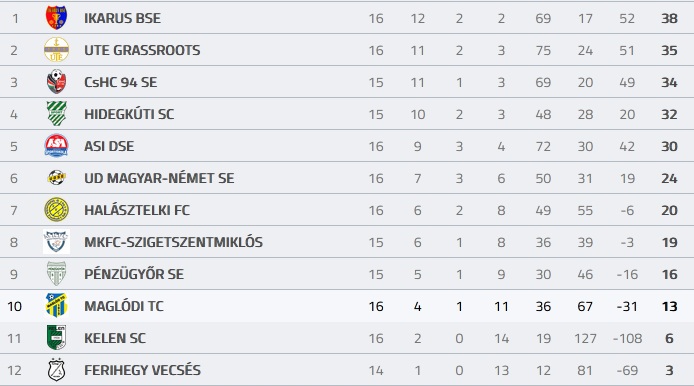The width and height of the screenshot is (694, 386).
Task: Open the UTE GRASSROOTS team link
Action: pyautogui.click(x=142, y=50)
